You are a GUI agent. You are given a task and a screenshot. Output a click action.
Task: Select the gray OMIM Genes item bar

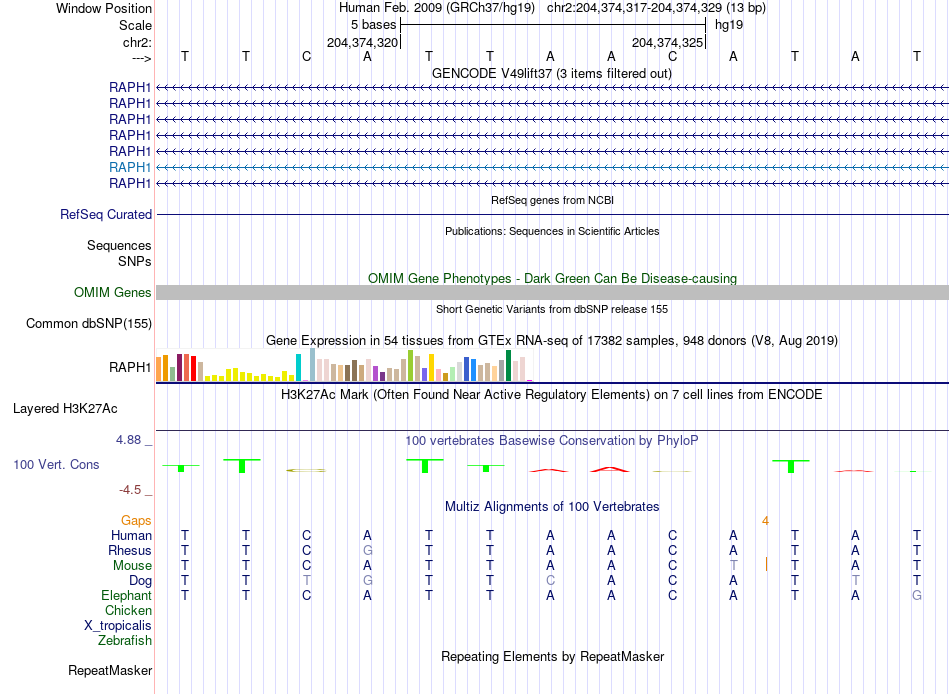click(552, 293)
